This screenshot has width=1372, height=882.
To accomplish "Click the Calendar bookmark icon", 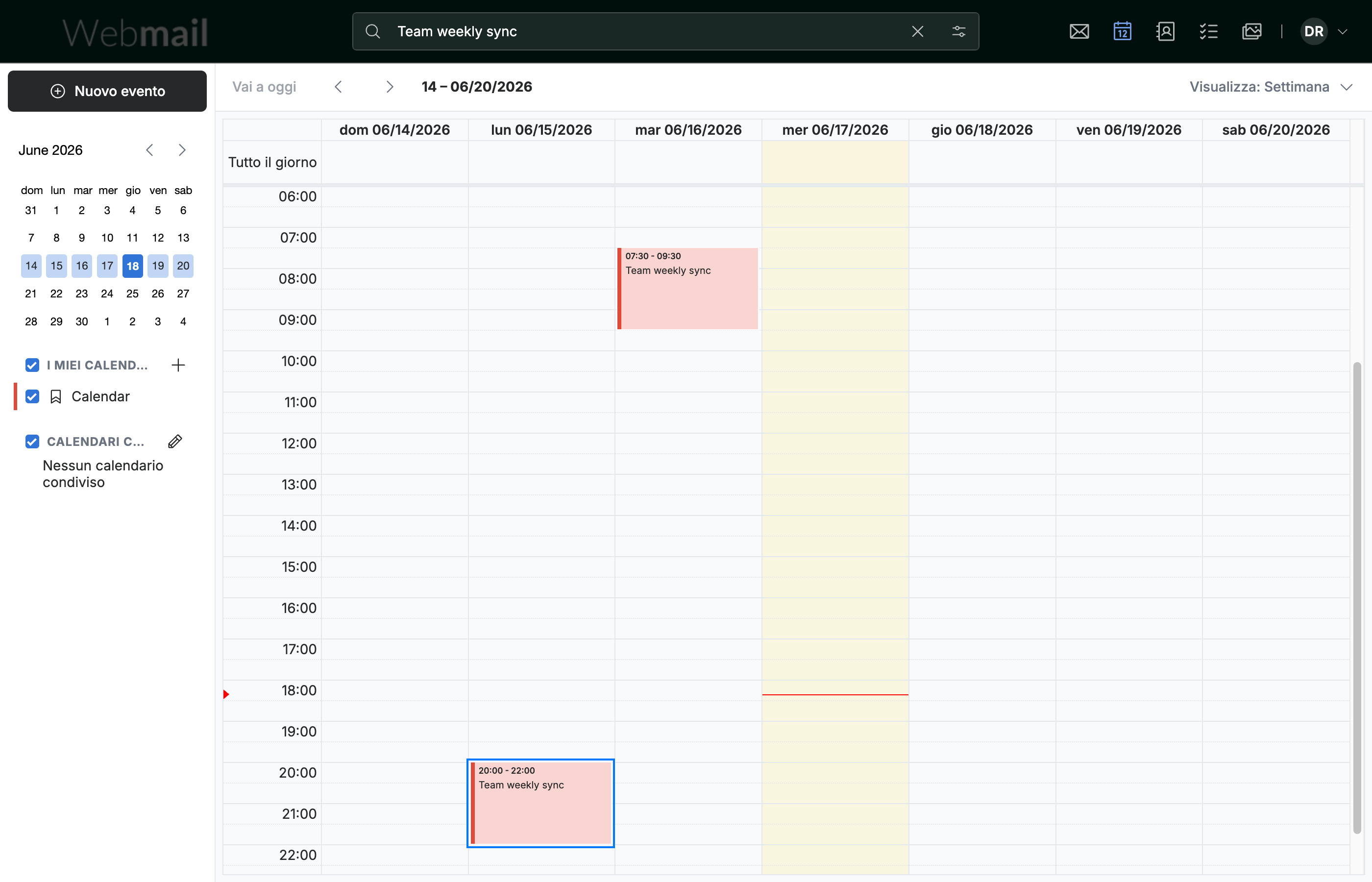I will click(55, 396).
